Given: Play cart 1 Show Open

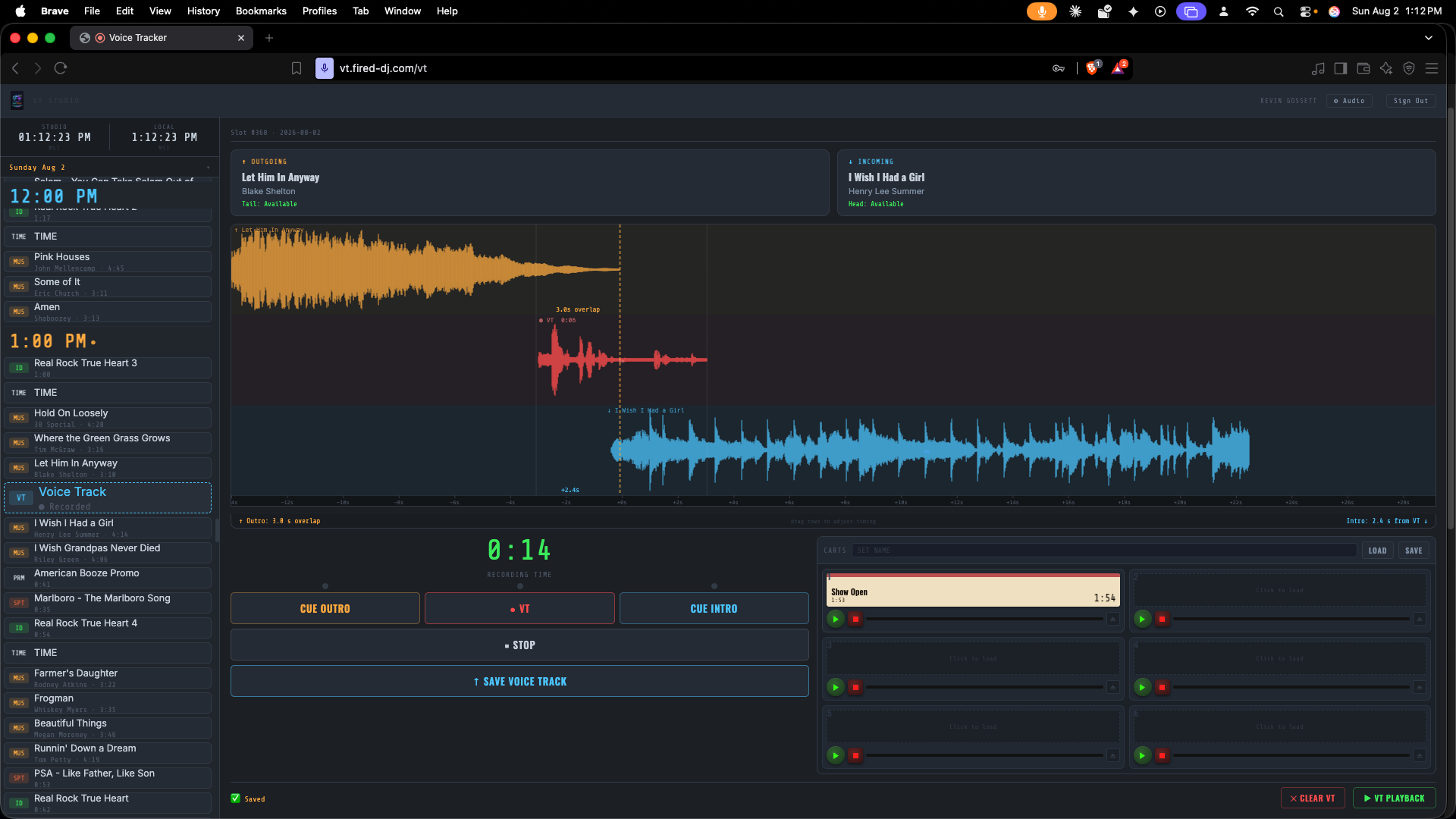Looking at the screenshot, I should click(x=835, y=619).
